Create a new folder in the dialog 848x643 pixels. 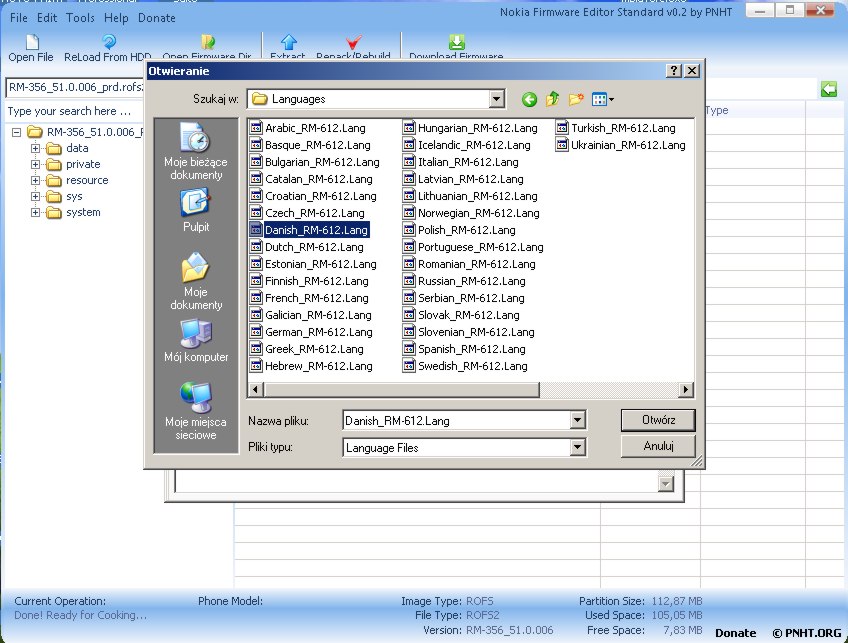click(x=575, y=99)
